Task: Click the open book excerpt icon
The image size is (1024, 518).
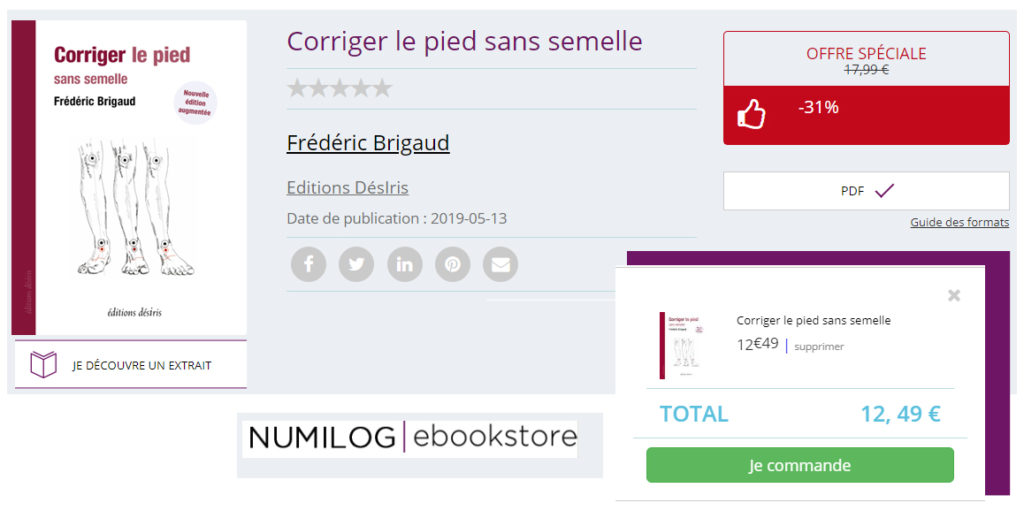Action: [x=44, y=364]
